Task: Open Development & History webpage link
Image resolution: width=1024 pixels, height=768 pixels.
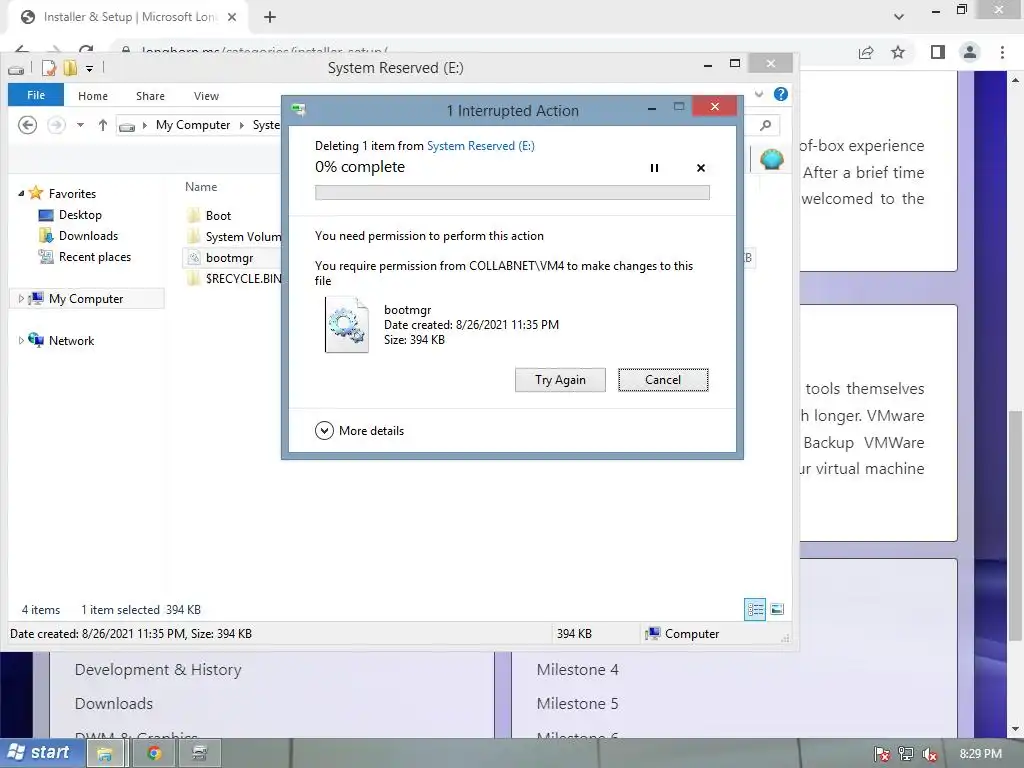Action: coord(158,669)
